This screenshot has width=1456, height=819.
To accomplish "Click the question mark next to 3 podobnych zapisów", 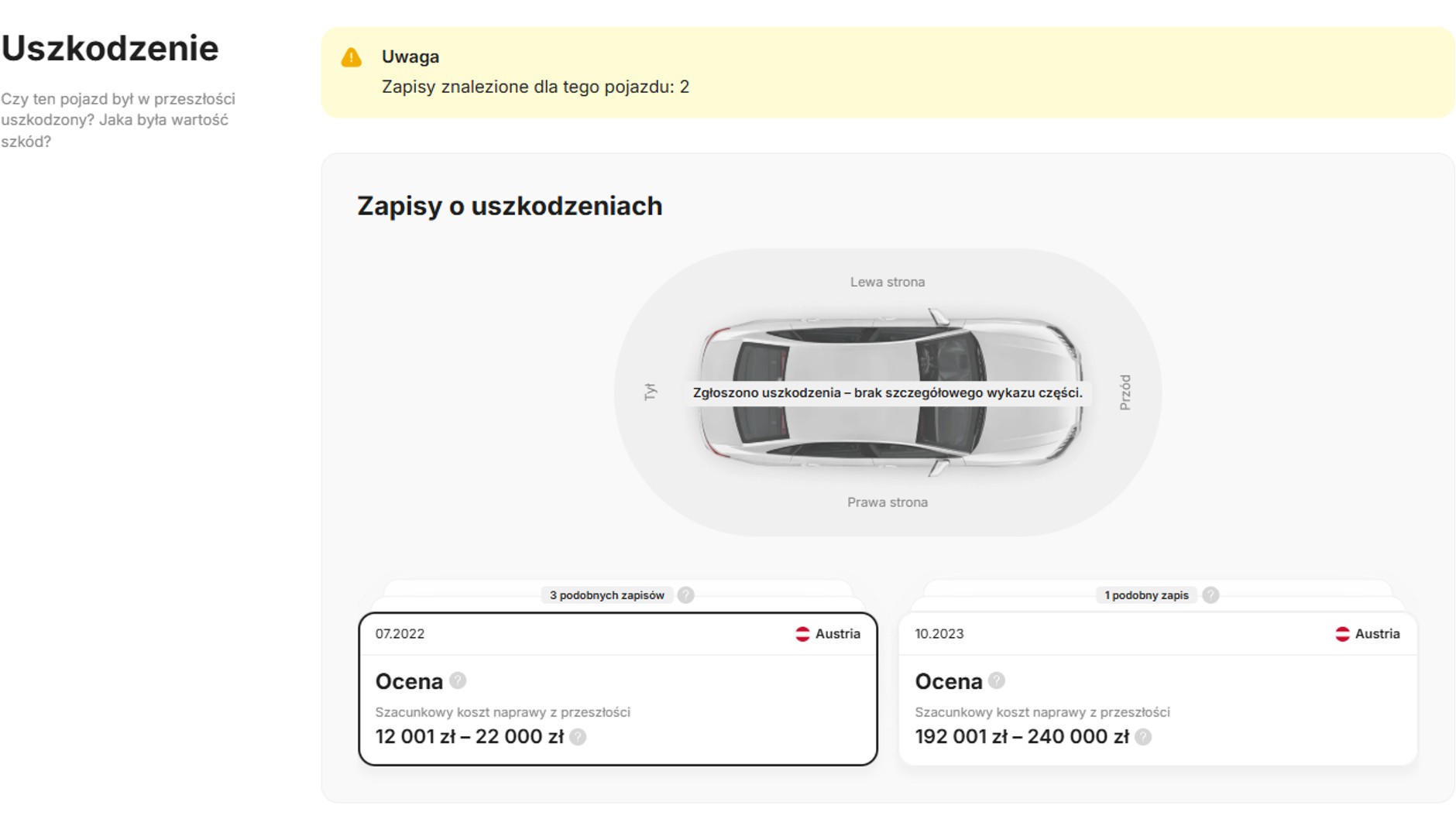I will click(x=688, y=595).
